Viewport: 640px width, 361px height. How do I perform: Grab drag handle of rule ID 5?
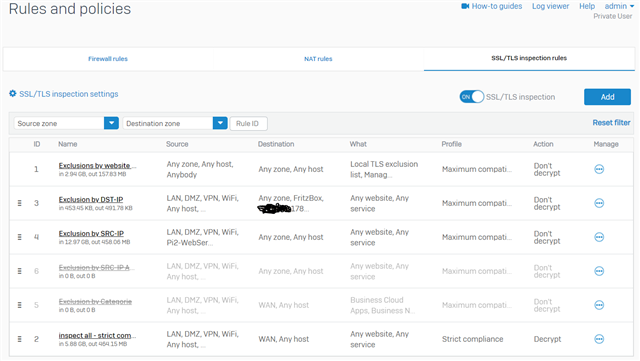tap(19, 305)
